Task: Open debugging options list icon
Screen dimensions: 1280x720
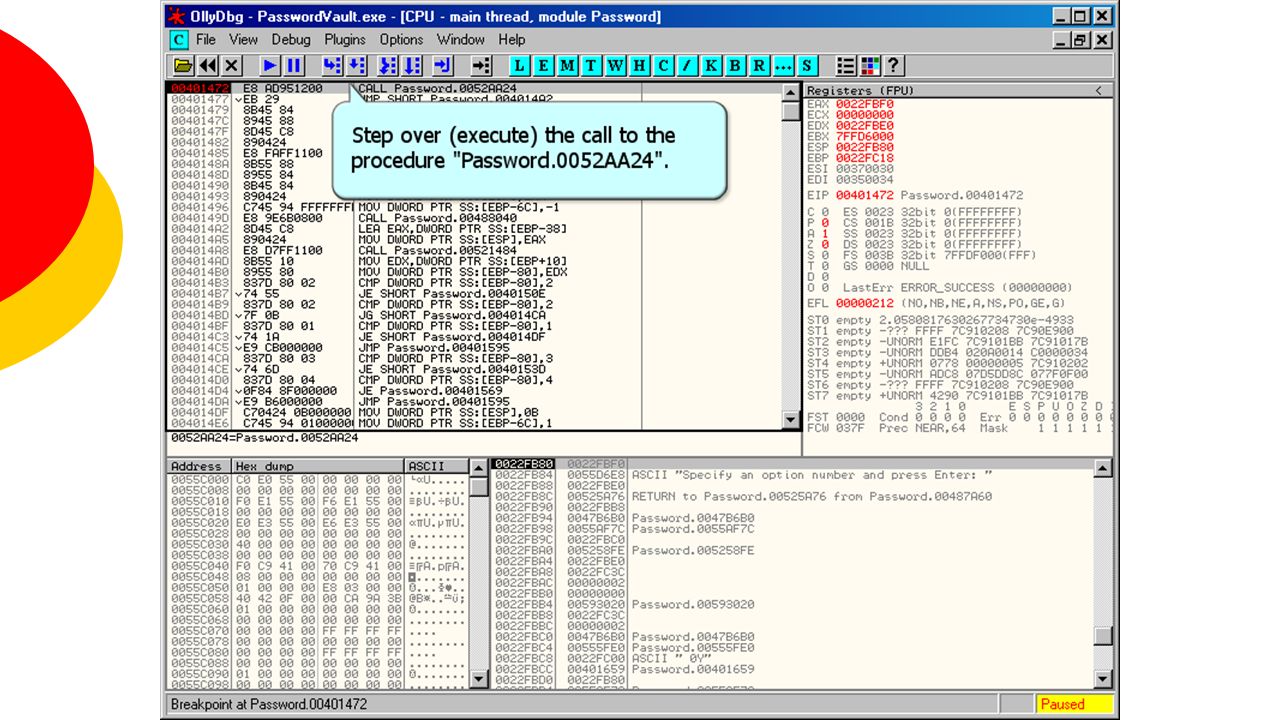Action: (x=846, y=66)
